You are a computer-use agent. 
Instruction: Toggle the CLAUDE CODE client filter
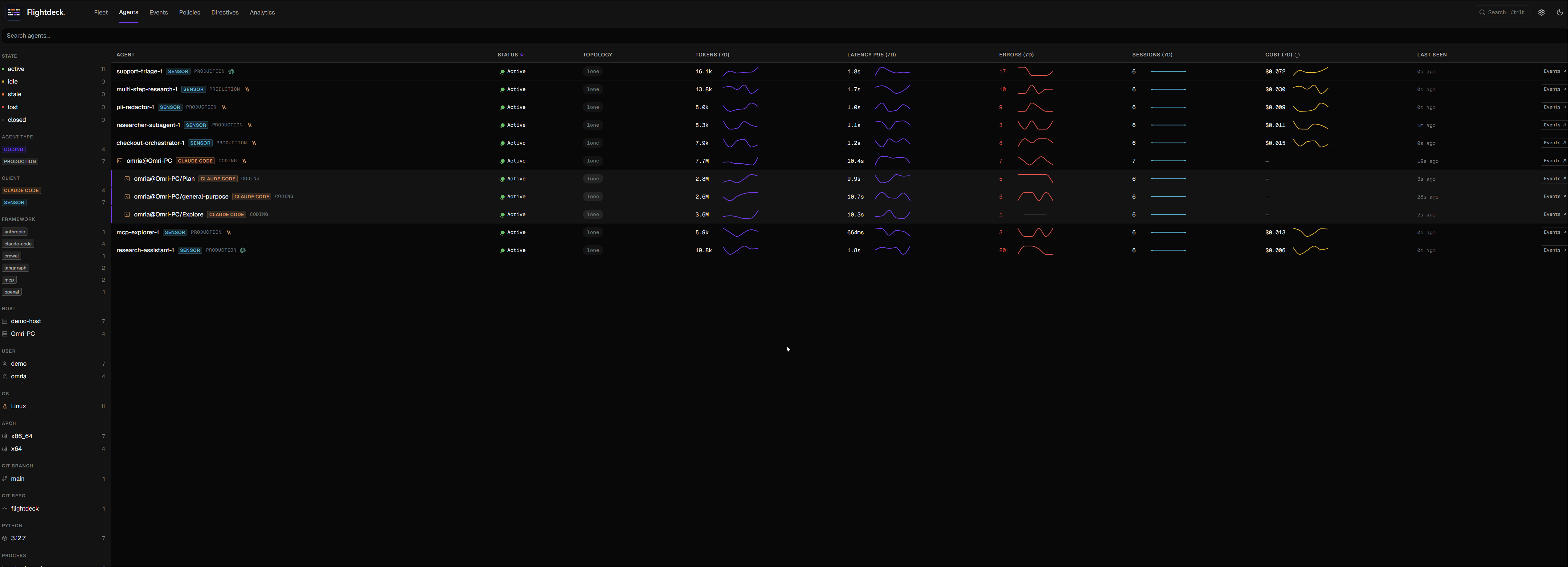21,191
